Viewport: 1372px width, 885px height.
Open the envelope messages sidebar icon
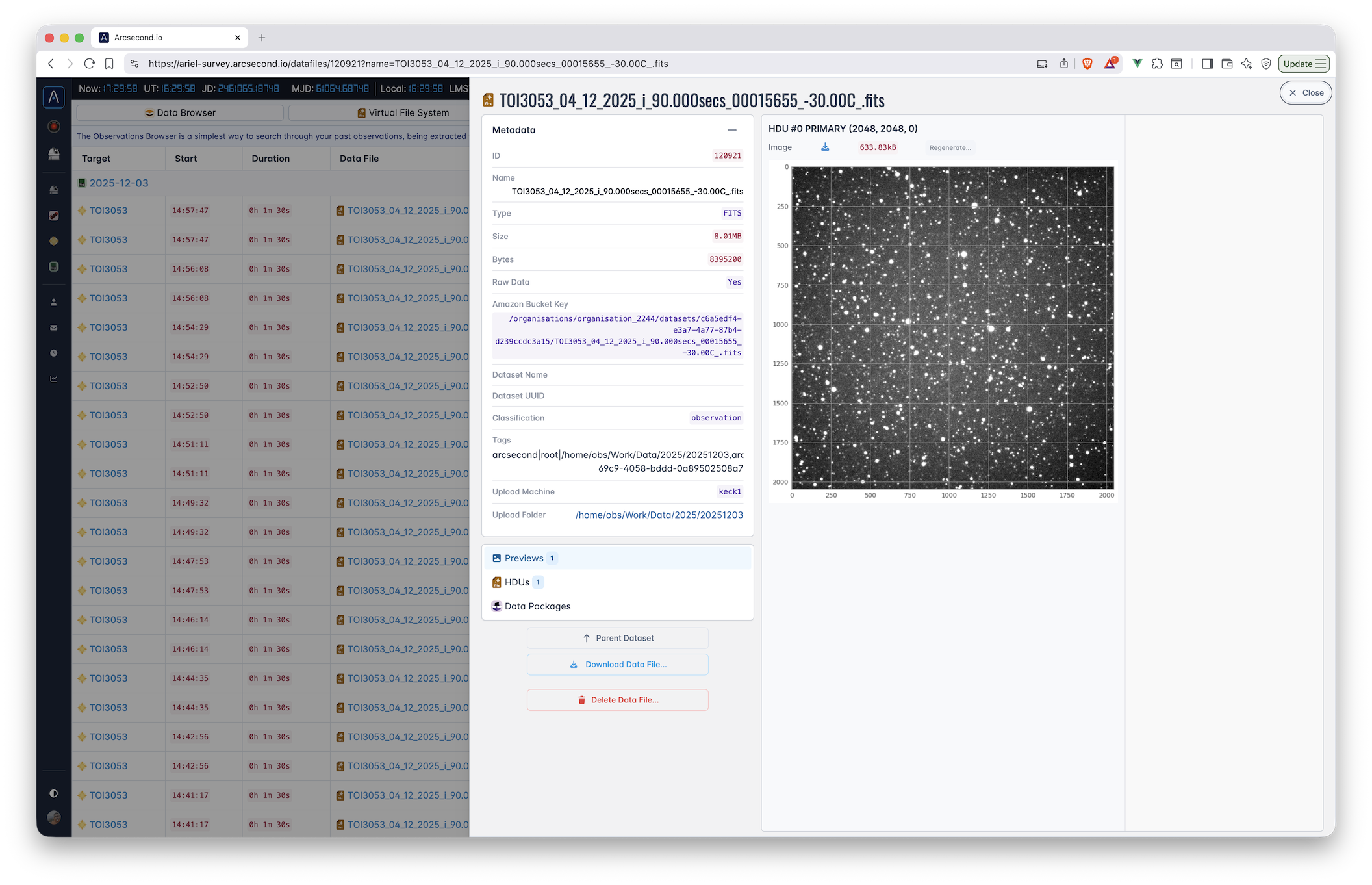click(54, 327)
